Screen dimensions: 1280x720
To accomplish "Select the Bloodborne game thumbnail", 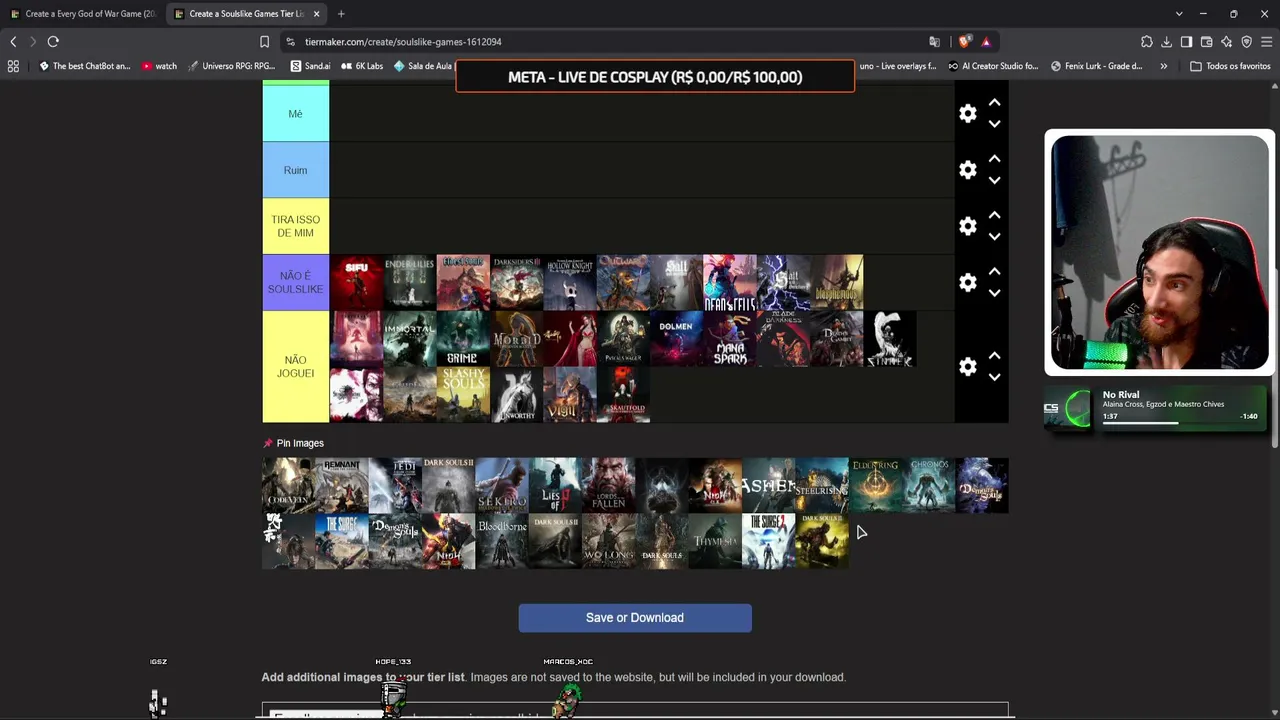I will pos(502,541).
